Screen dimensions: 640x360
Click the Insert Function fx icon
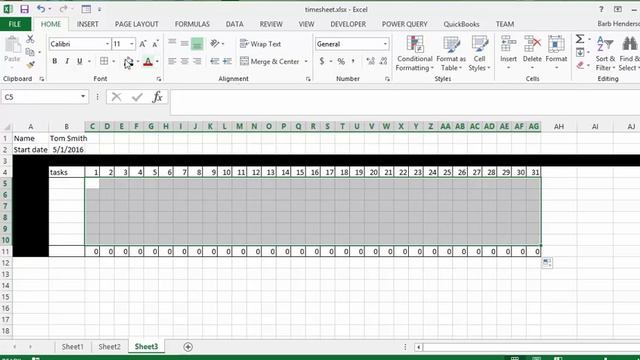(158, 97)
